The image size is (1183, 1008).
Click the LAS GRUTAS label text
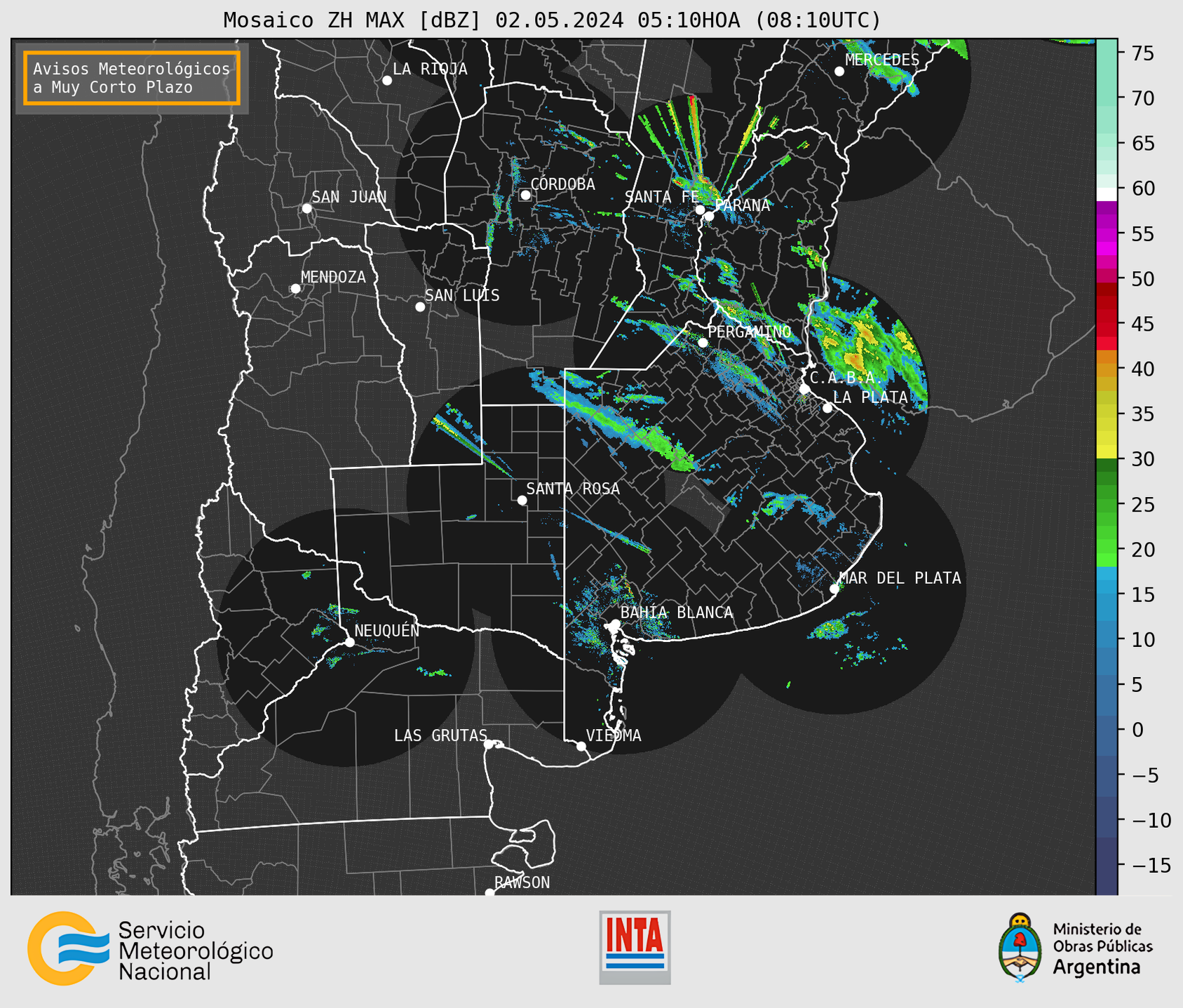440,736
